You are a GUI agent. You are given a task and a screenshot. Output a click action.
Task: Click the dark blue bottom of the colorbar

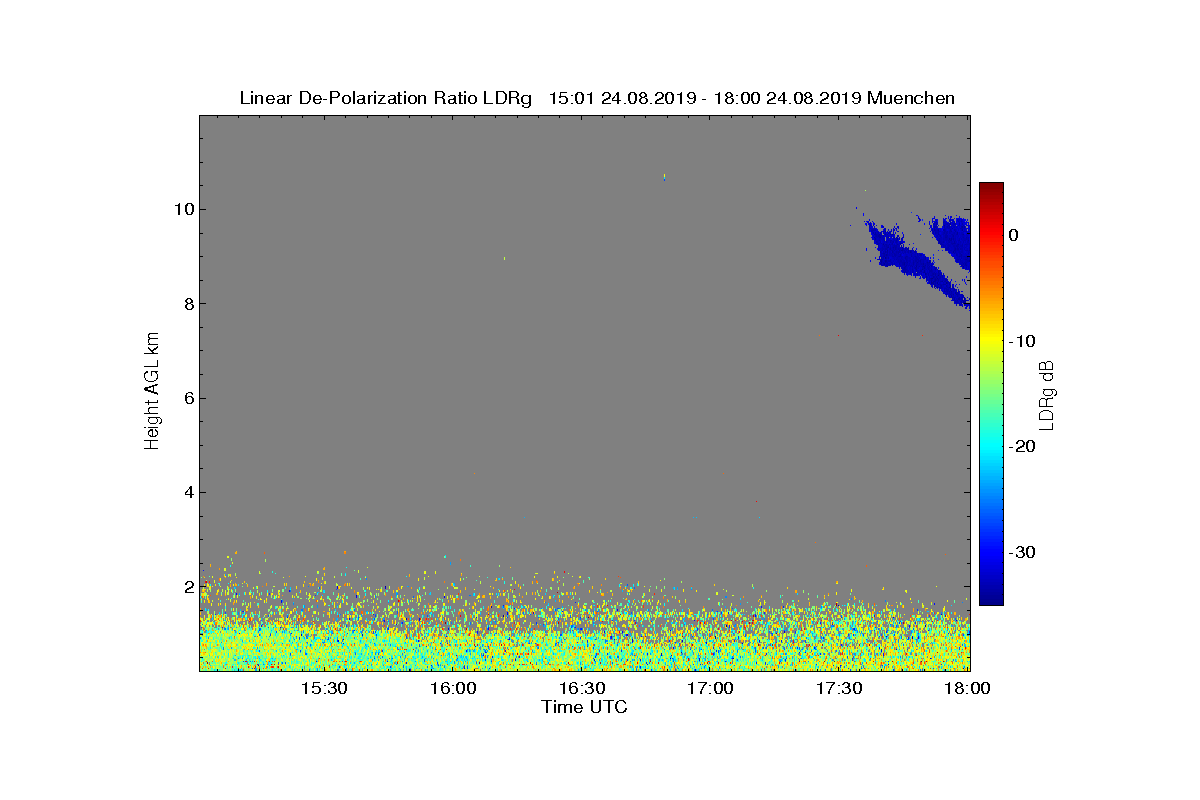point(991,595)
